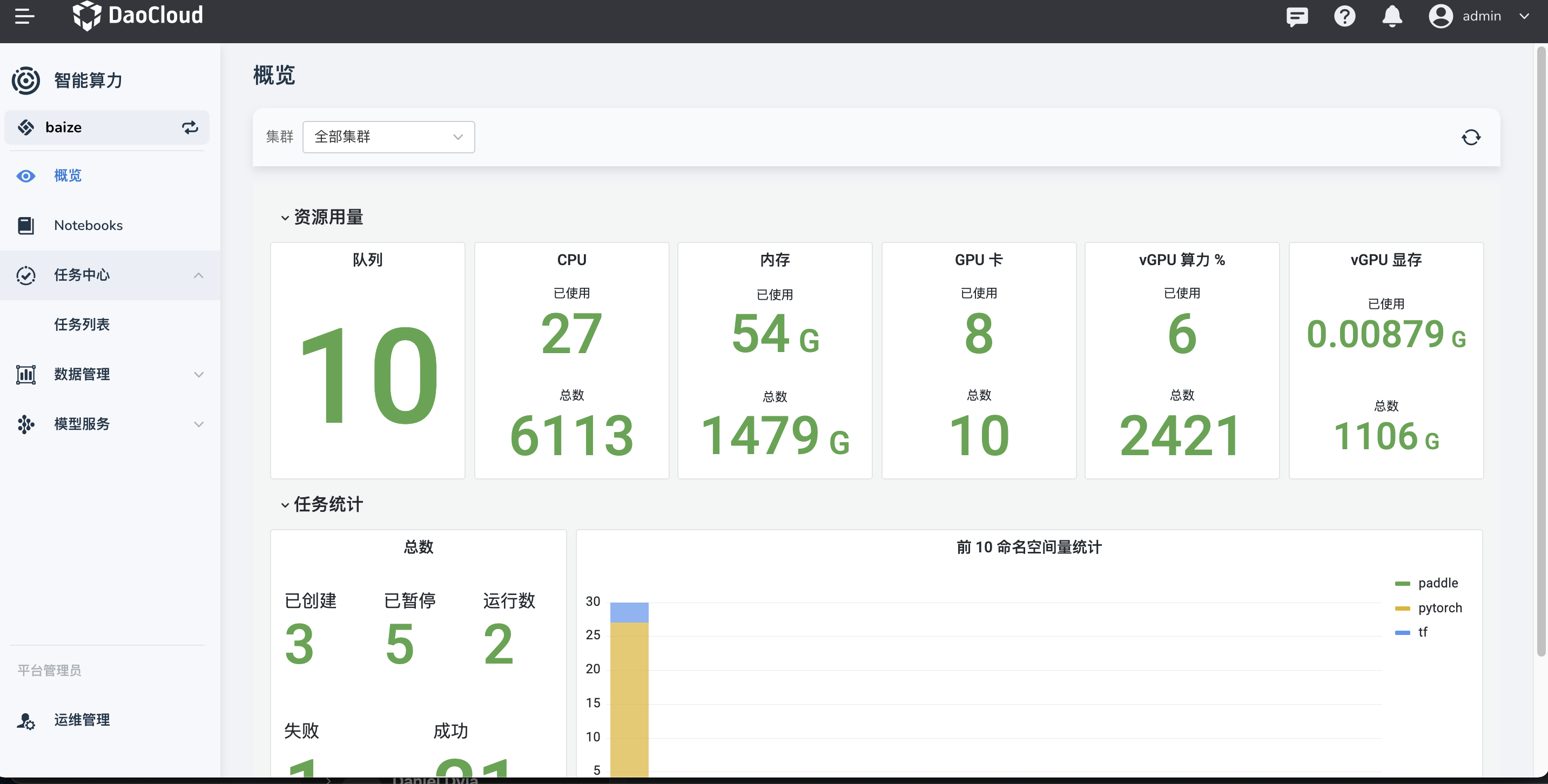Click the 运维管理 admin gear icon
1548x784 pixels.
coord(26,720)
